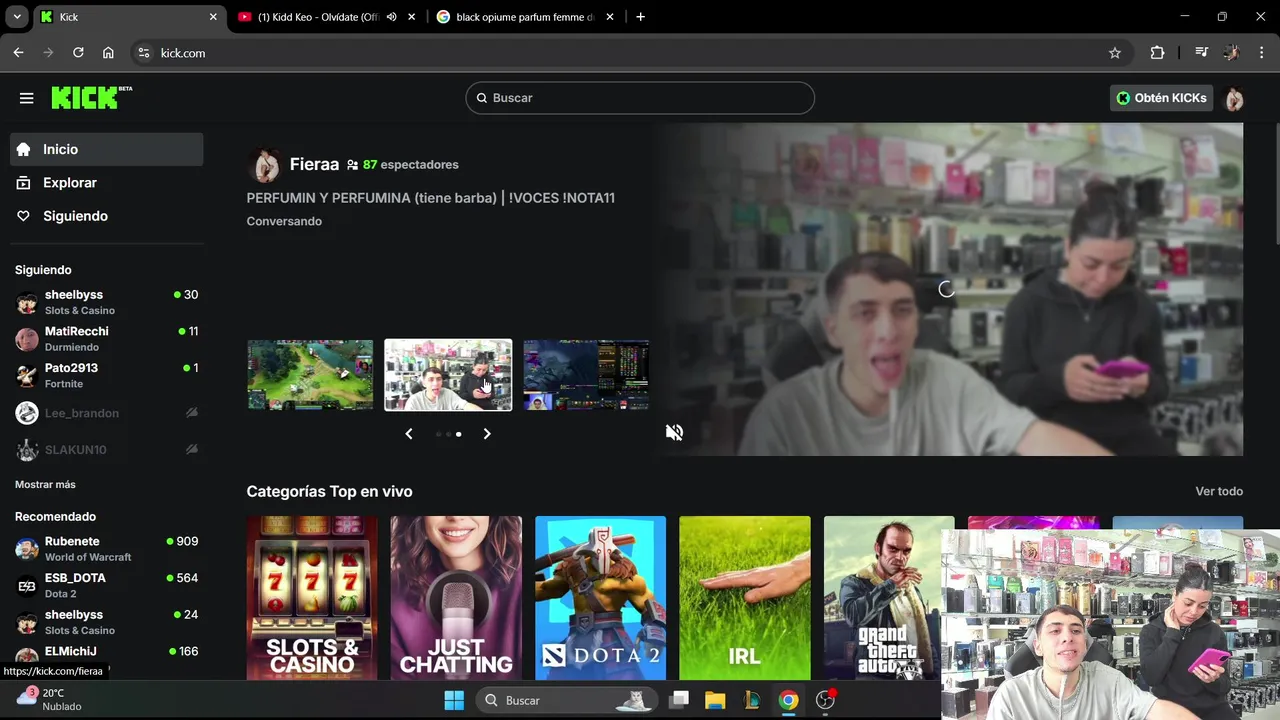1280x720 pixels.
Task: Open the browser extensions menu
Action: click(1157, 53)
